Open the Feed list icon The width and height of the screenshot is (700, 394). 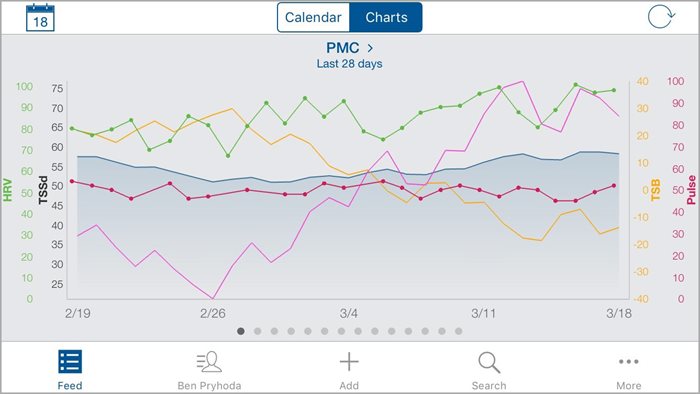(70, 361)
